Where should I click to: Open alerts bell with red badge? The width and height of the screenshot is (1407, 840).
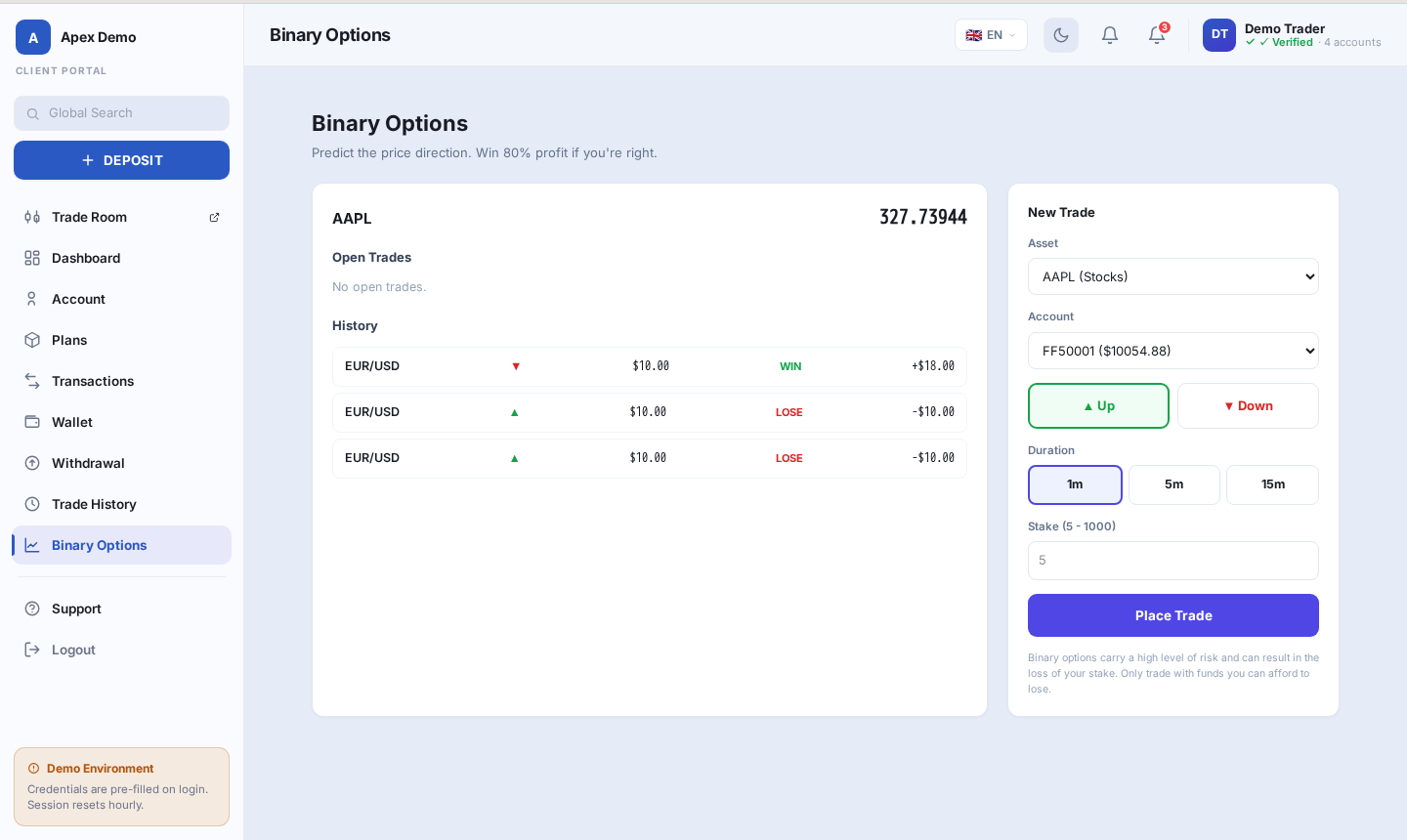pyautogui.click(x=1157, y=35)
